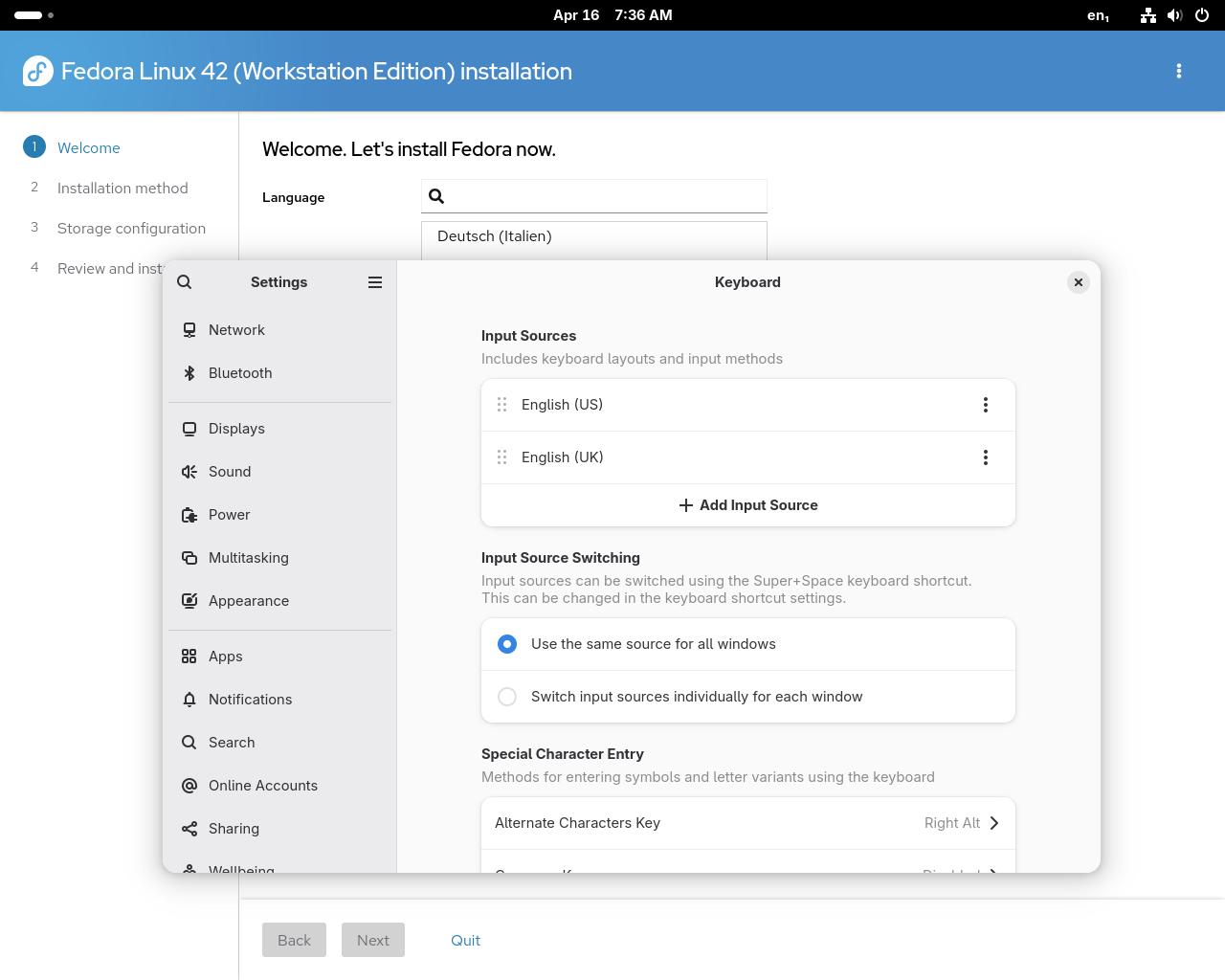The image size is (1225, 980).
Task: Open the installer kebab menu
Action: (1179, 71)
